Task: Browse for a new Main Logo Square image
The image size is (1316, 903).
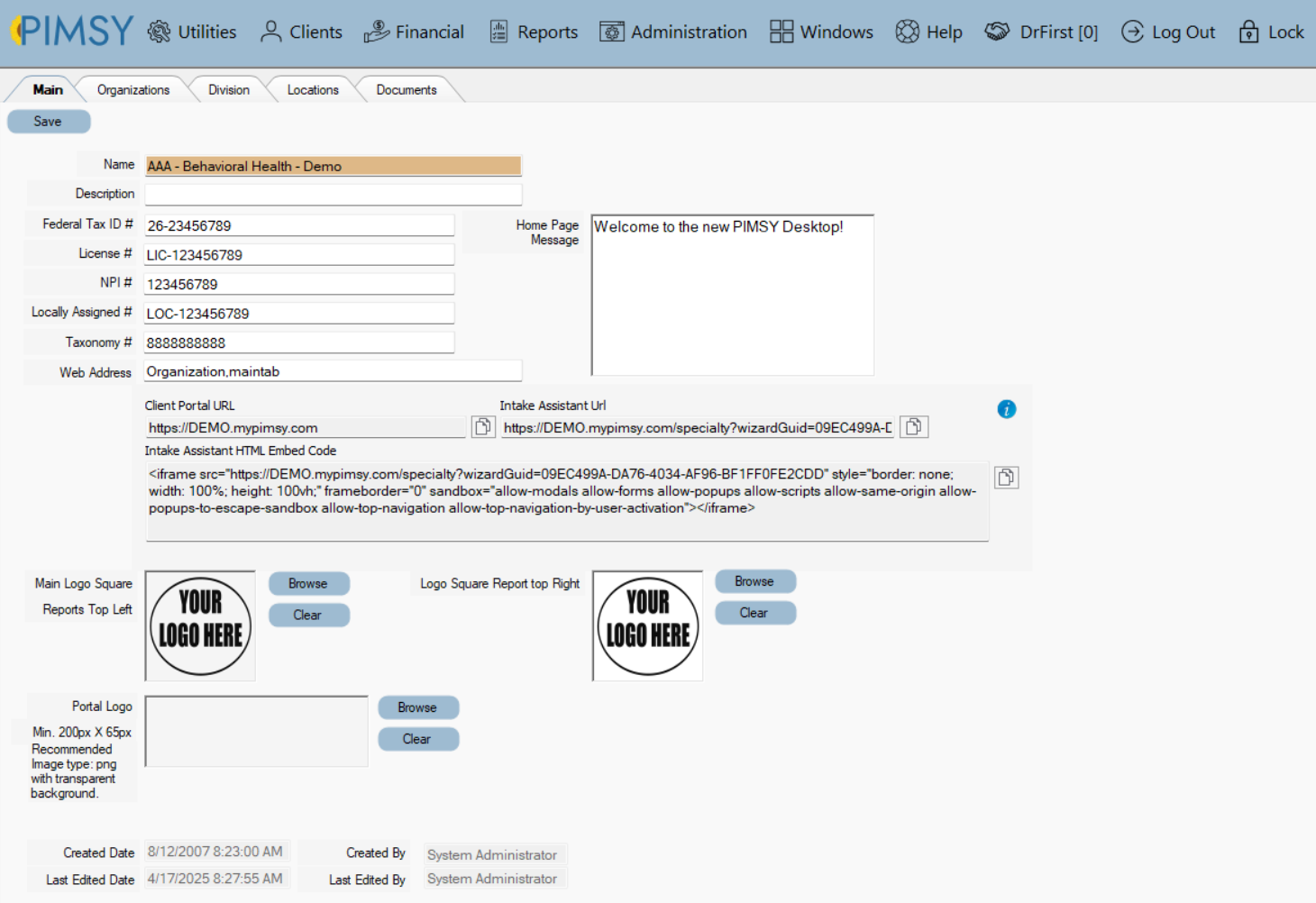Action: [308, 583]
